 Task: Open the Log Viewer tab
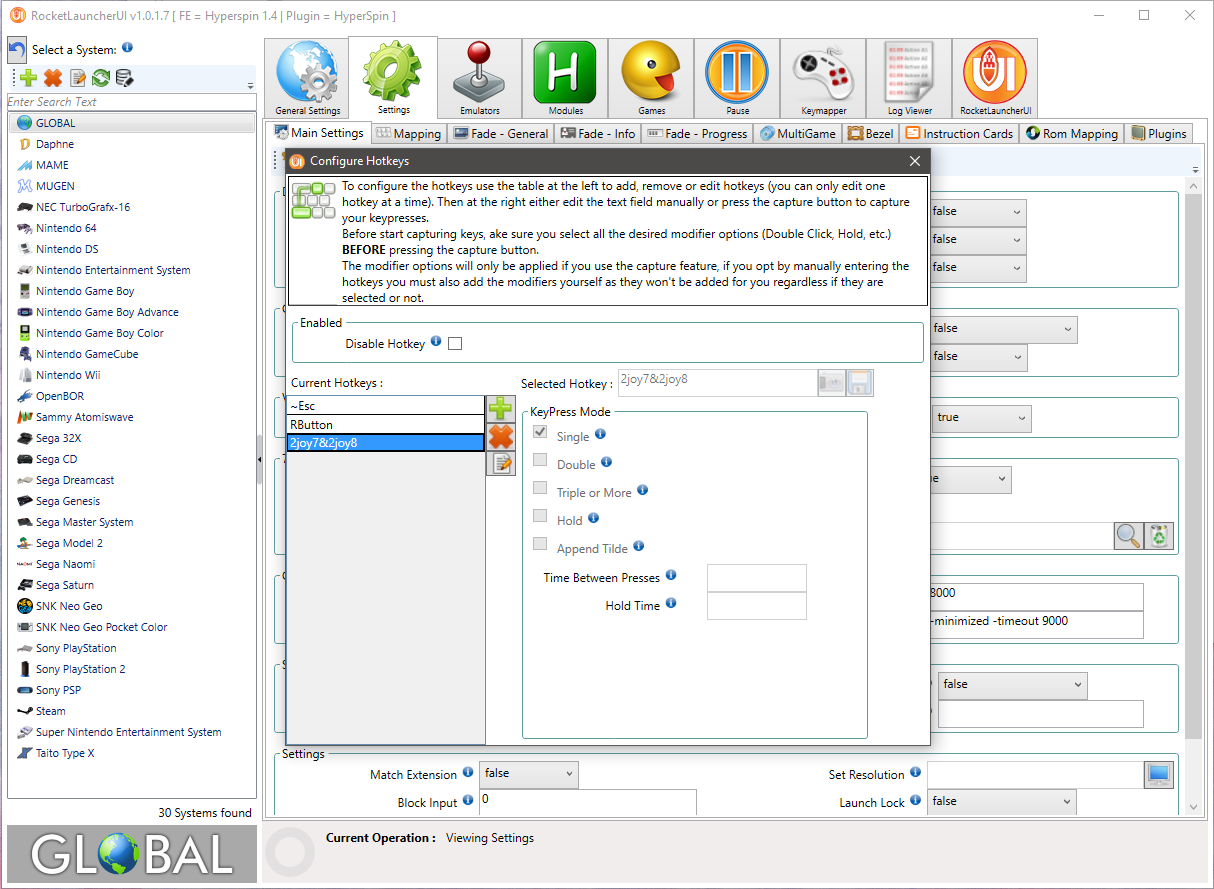tap(909, 78)
